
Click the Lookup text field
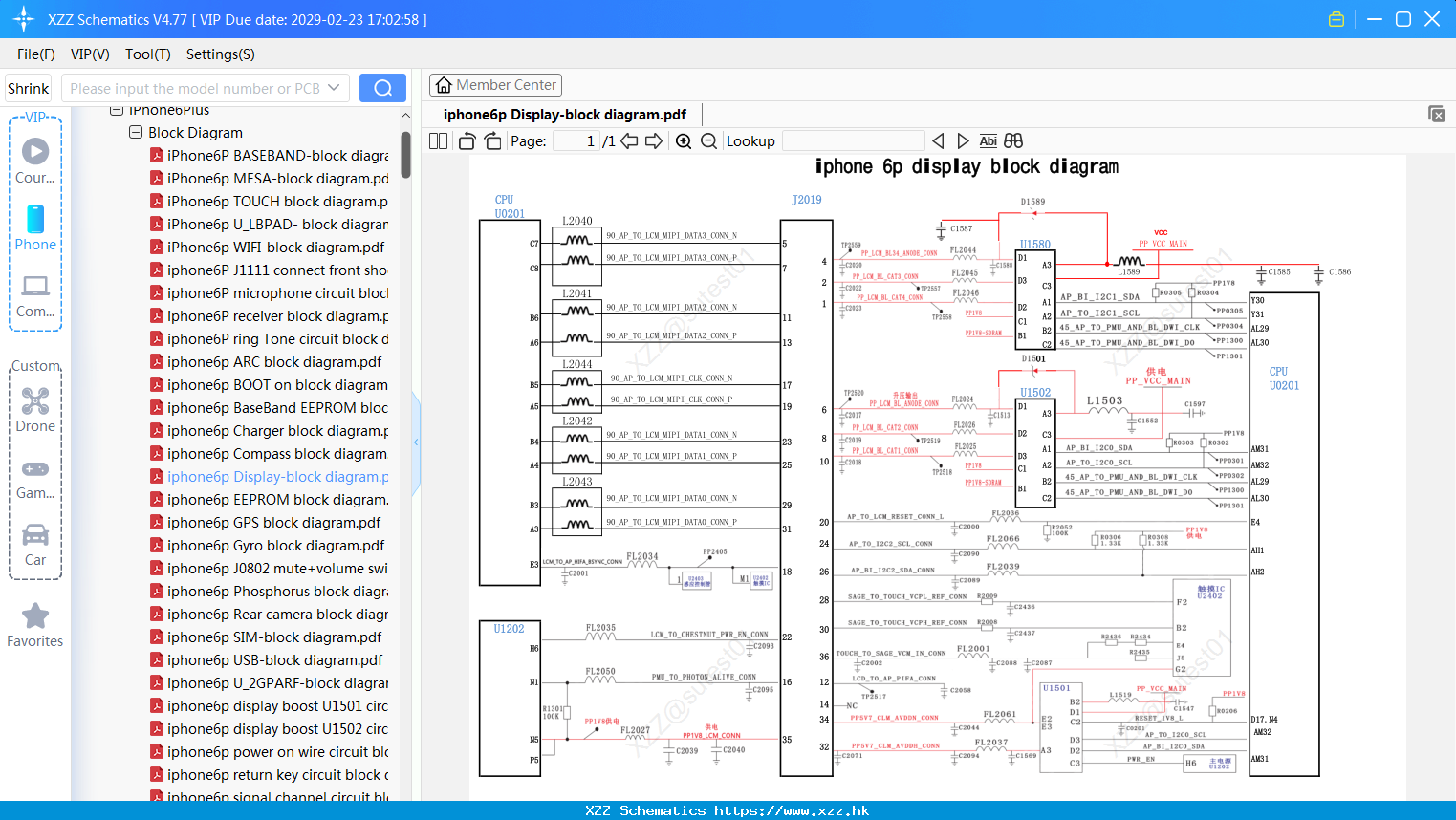(853, 140)
